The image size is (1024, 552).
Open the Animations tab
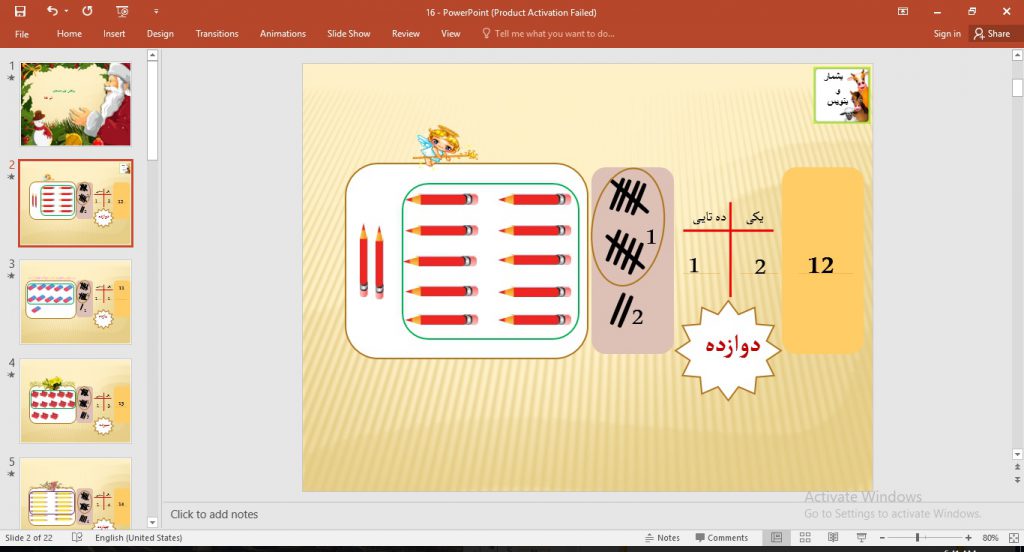283,33
